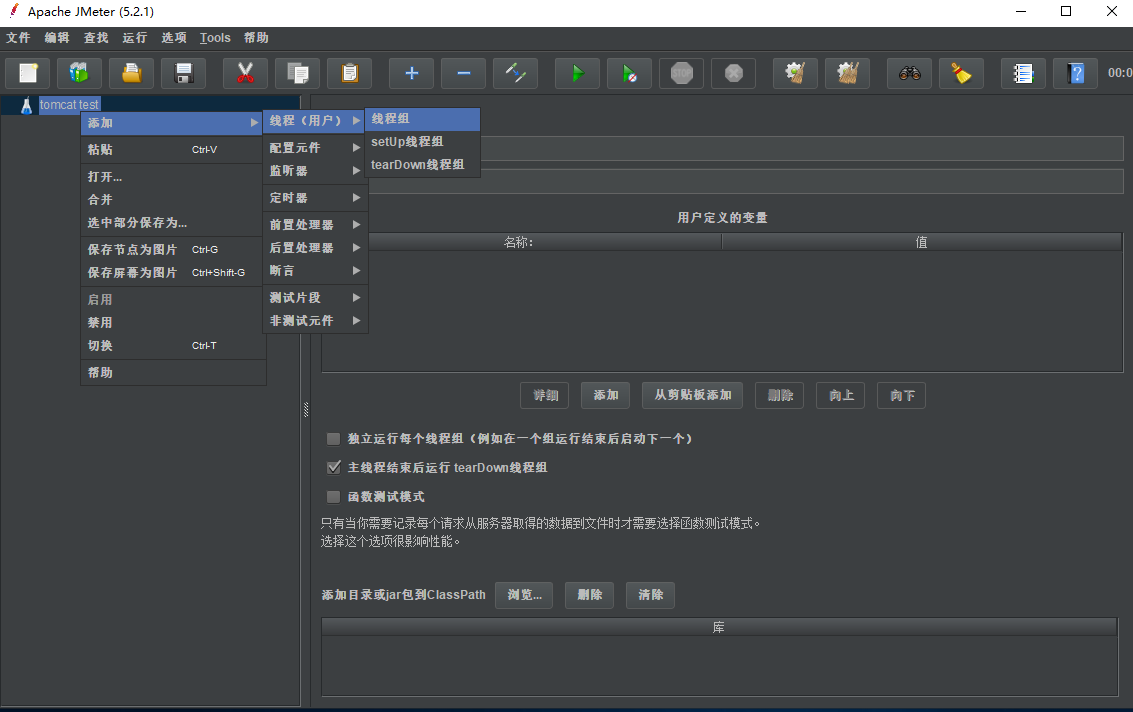Click the Templates icon in the toolbar
Screen dimensions: 1133x712
coord(79,72)
